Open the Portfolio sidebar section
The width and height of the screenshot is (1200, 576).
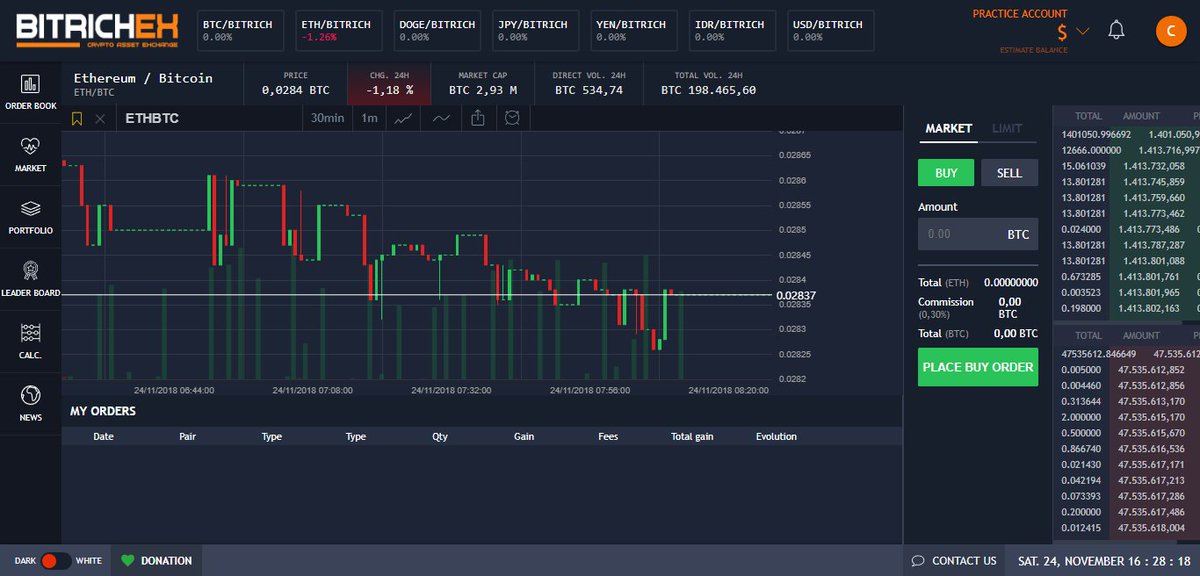point(30,216)
